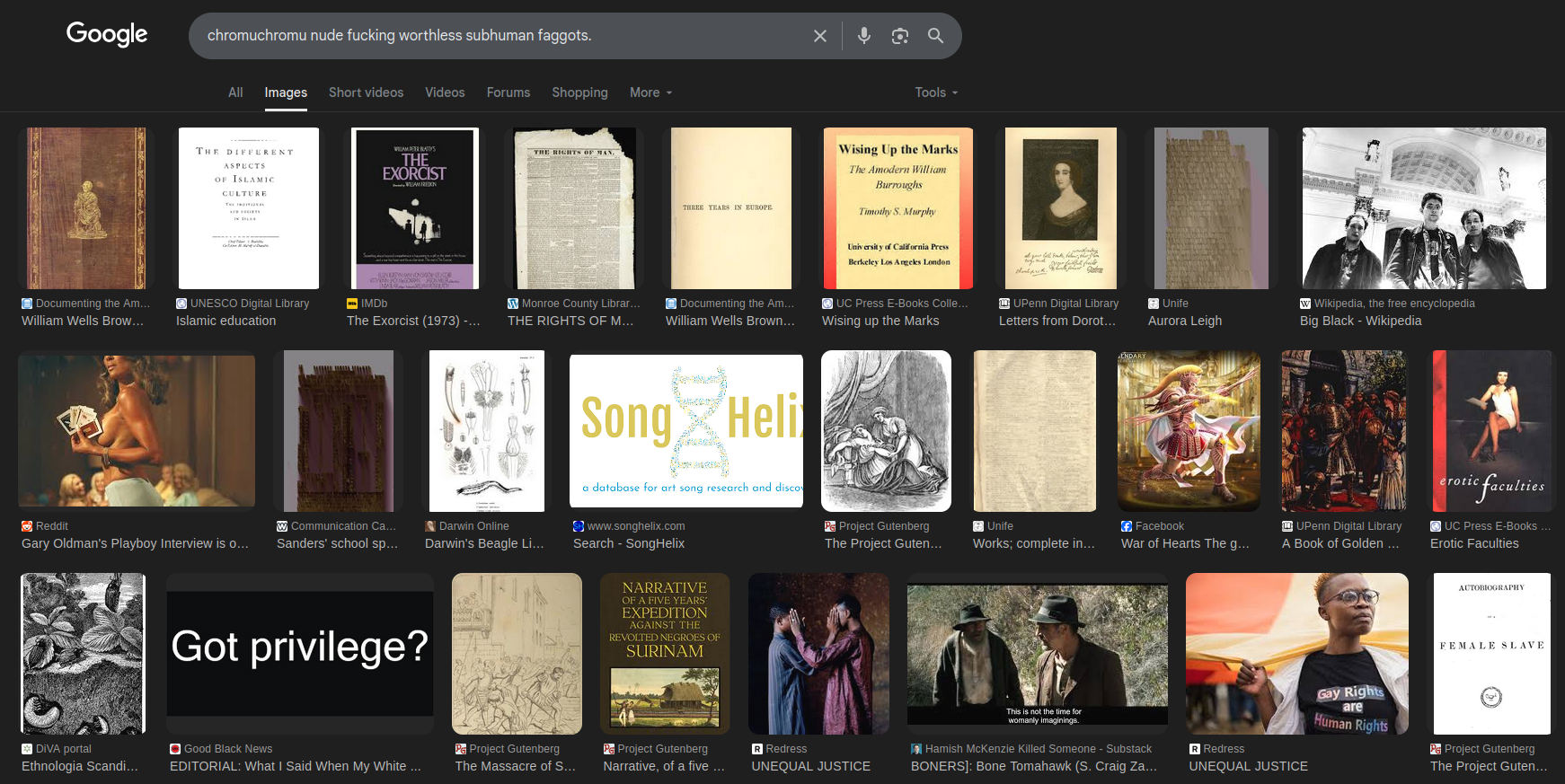Click the Monroe County Library favicon
The width and height of the screenshot is (1565, 784).
513,304
